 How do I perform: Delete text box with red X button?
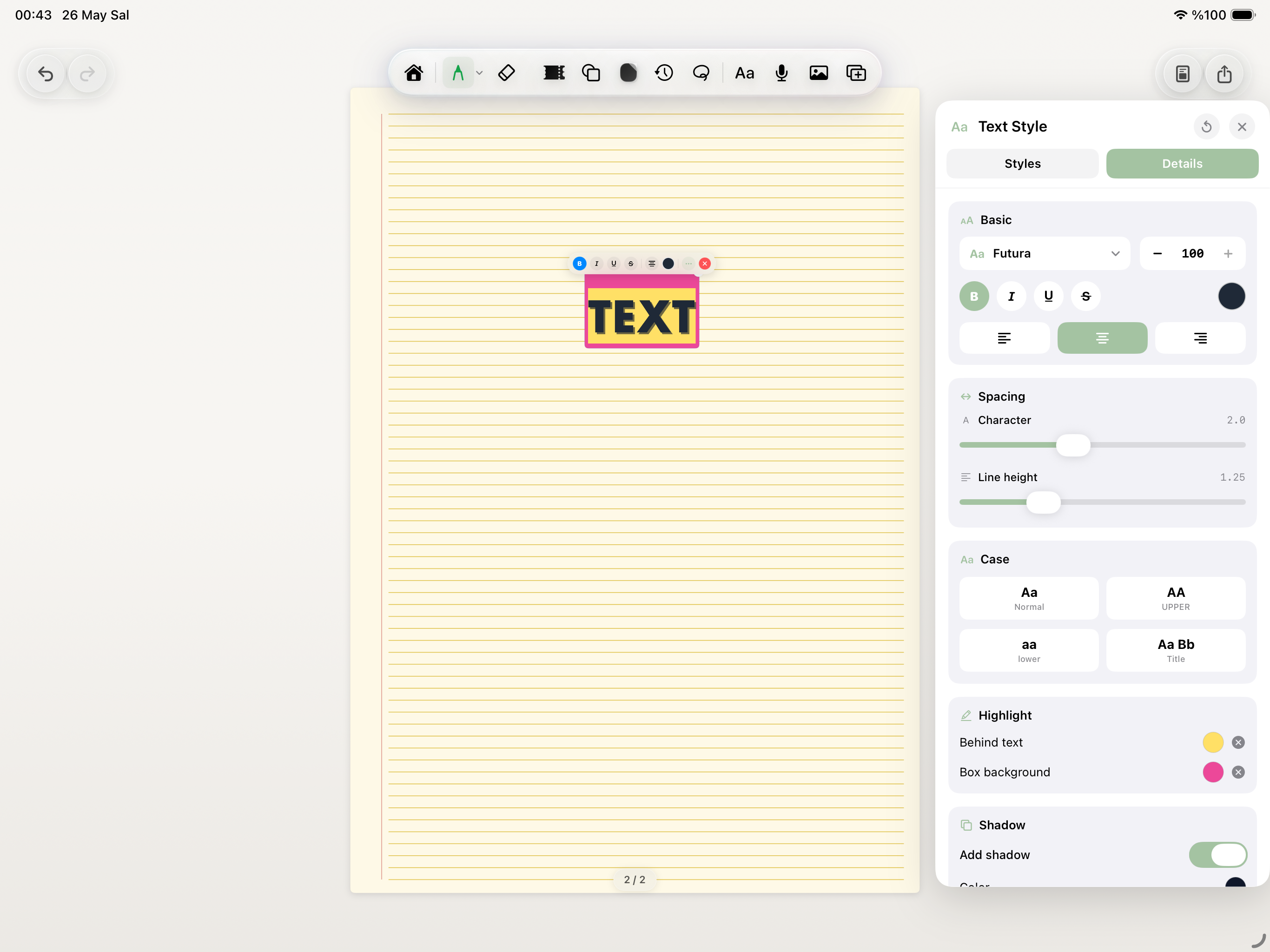pos(705,264)
